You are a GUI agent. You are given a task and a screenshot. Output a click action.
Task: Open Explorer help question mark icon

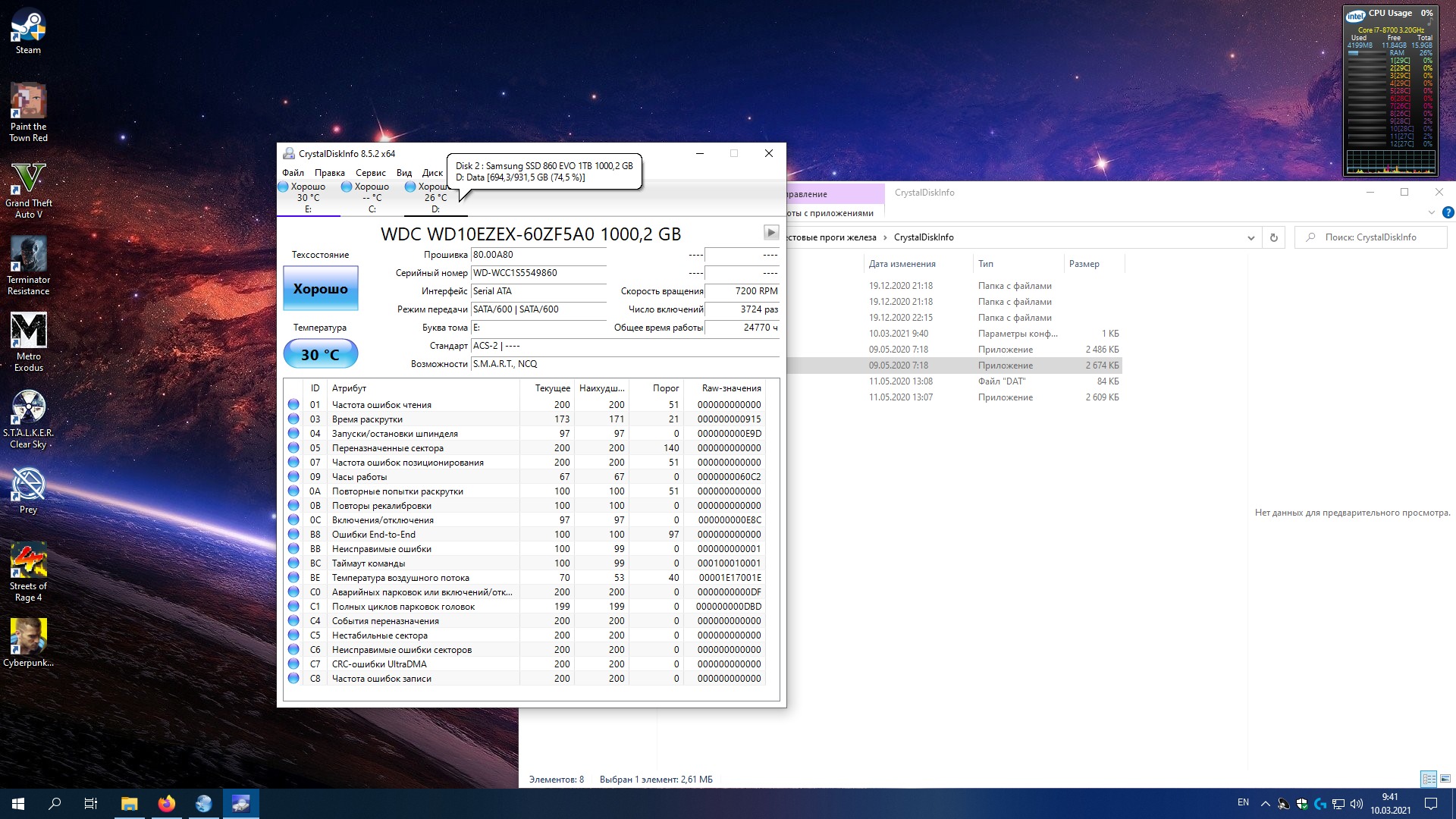(1447, 212)
